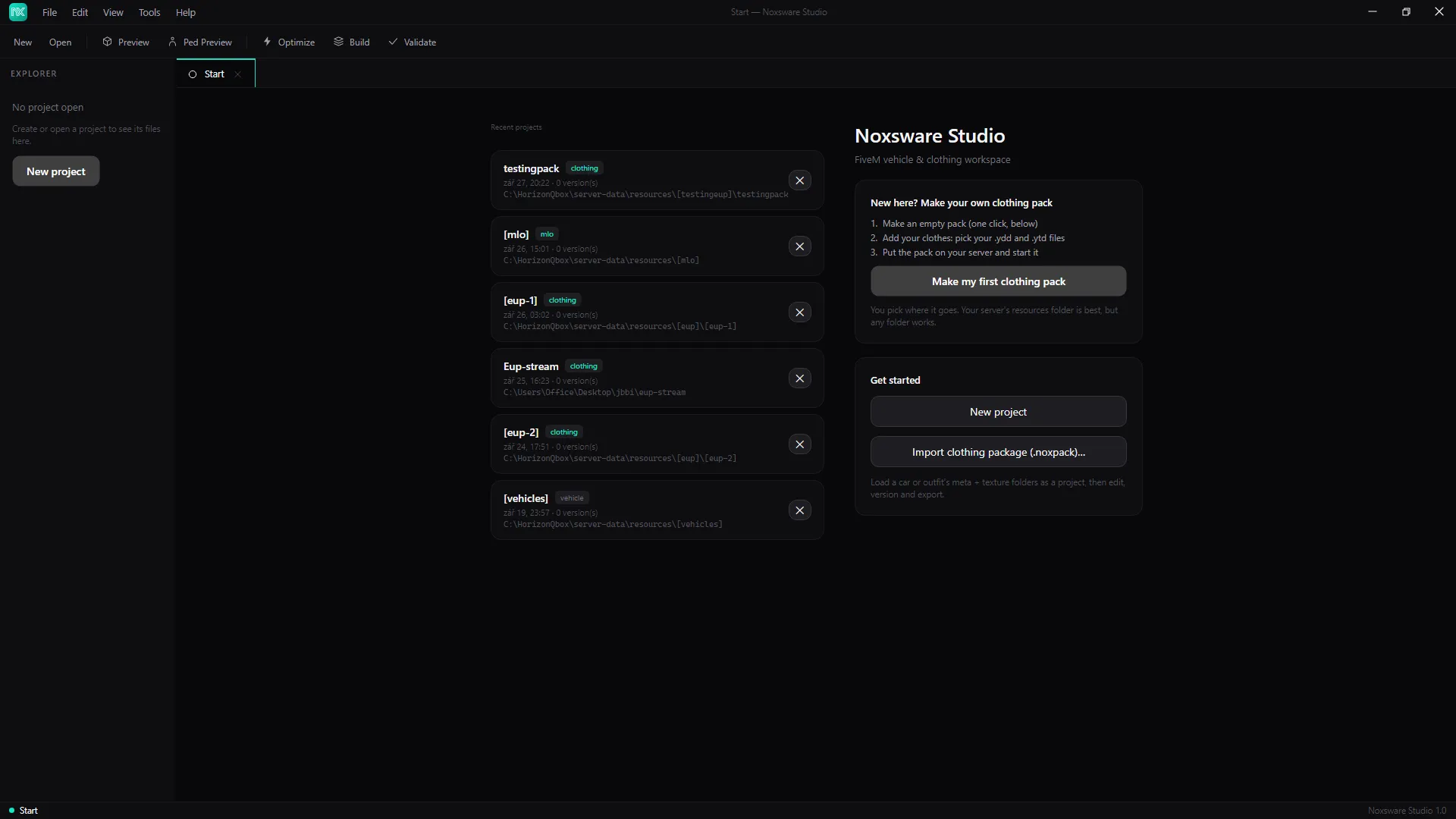Close the Start tab
The image size is (1456, 819).
coord(238,74)
